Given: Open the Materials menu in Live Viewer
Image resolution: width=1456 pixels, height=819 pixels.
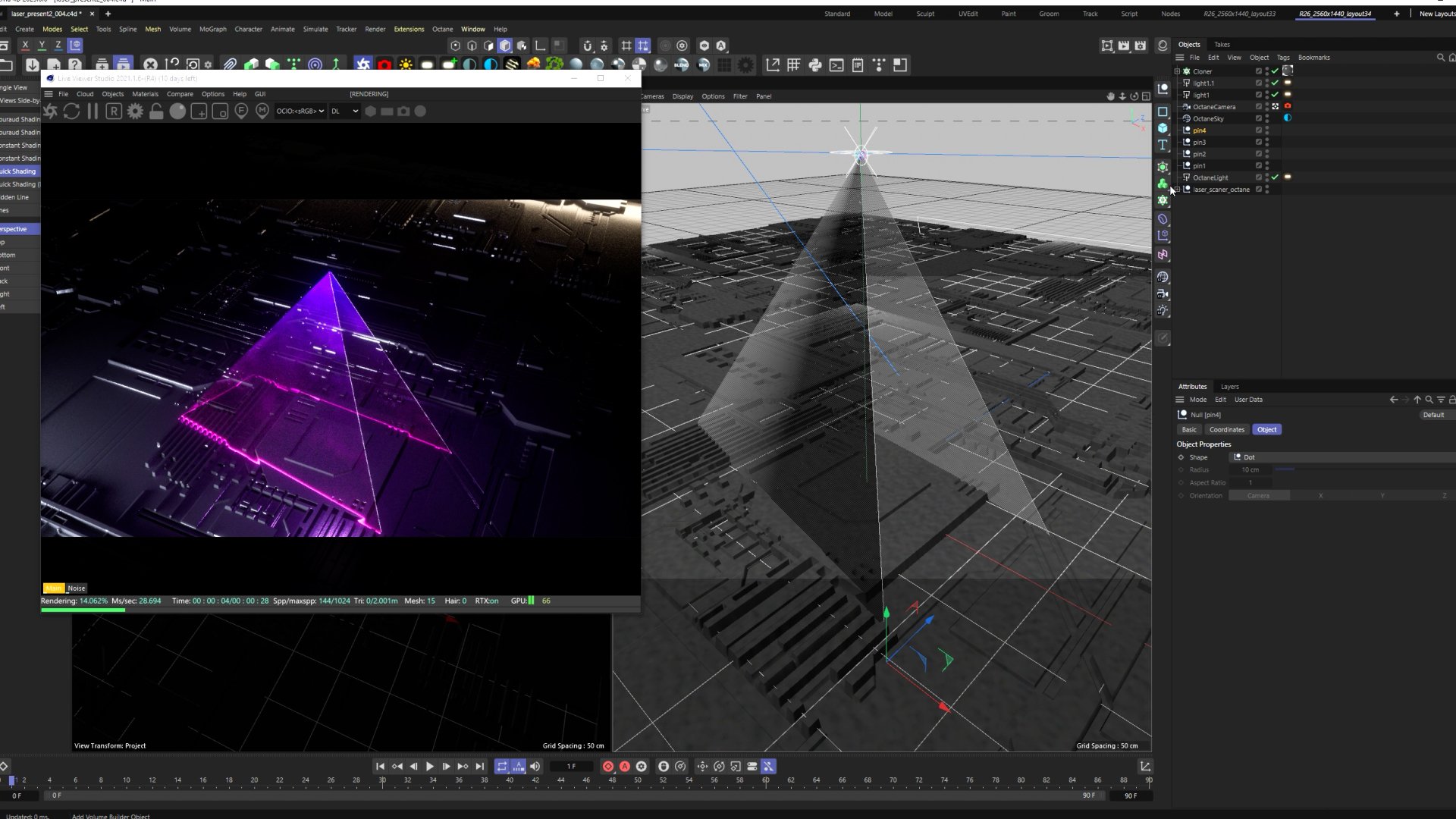Looking at the screenshot, I should point(145,94).
